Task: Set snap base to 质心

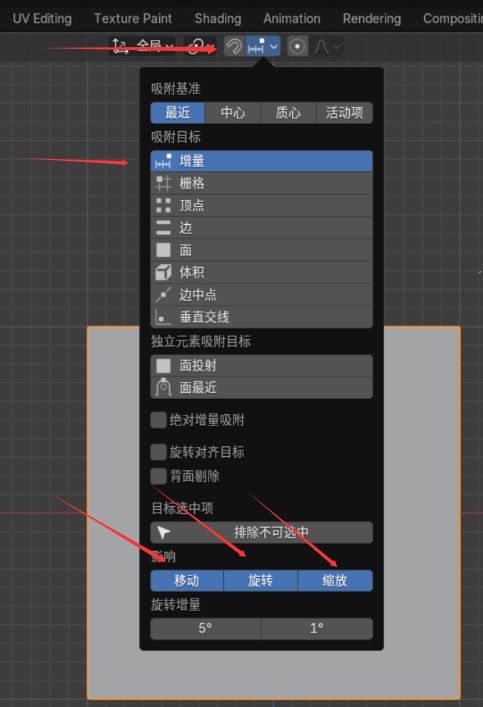Action: click(x=289, y=112)
